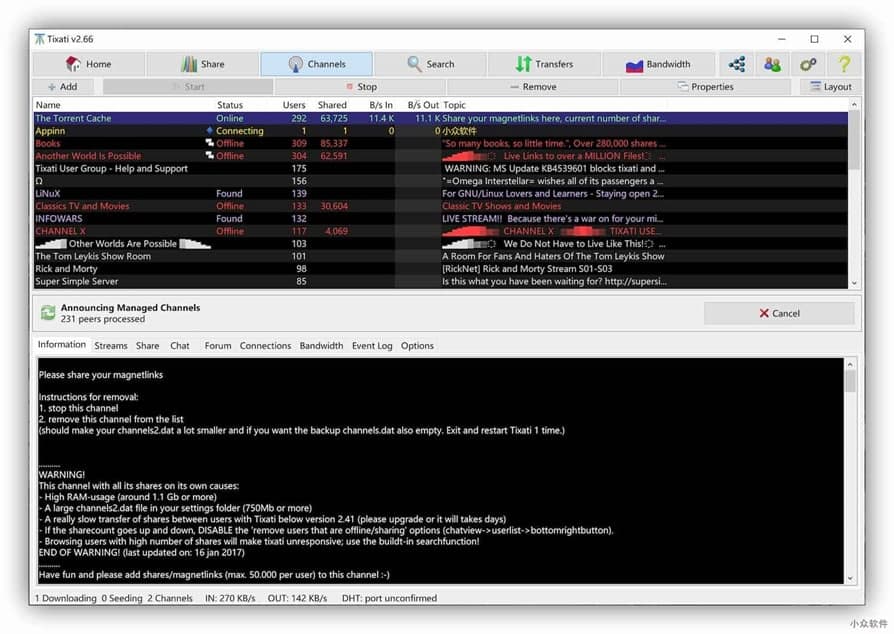This screenshot has height=634, width=894.
Task: Stop the selected channel
Action: [361, 87]
